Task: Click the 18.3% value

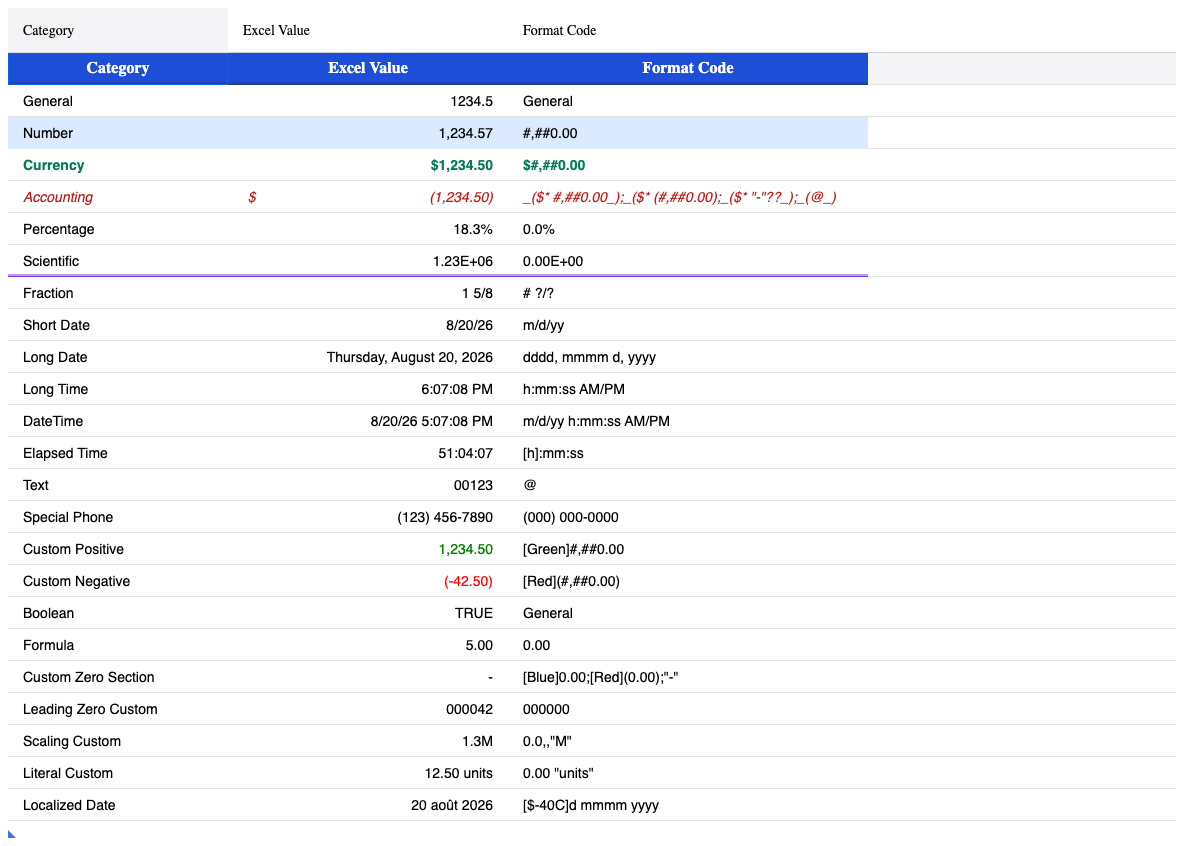Action: tap(367, 229)
